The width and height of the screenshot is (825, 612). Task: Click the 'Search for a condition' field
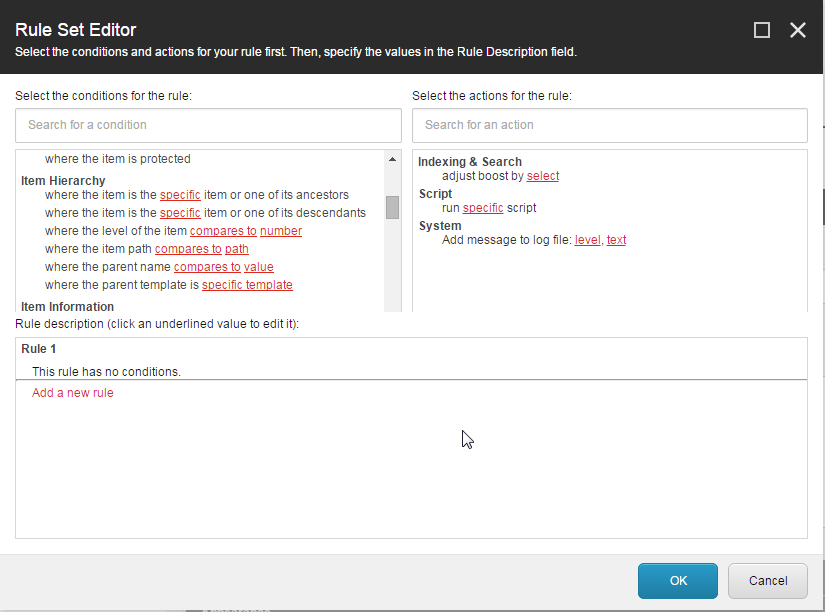point(208,125)
